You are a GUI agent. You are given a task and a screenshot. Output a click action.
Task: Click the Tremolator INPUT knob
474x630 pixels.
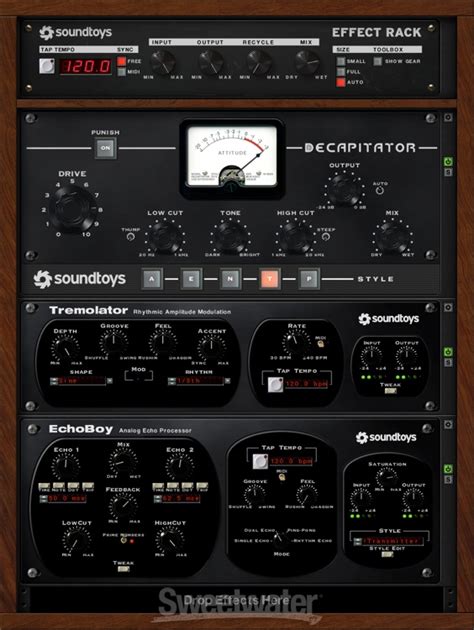(x=372, y=356)
